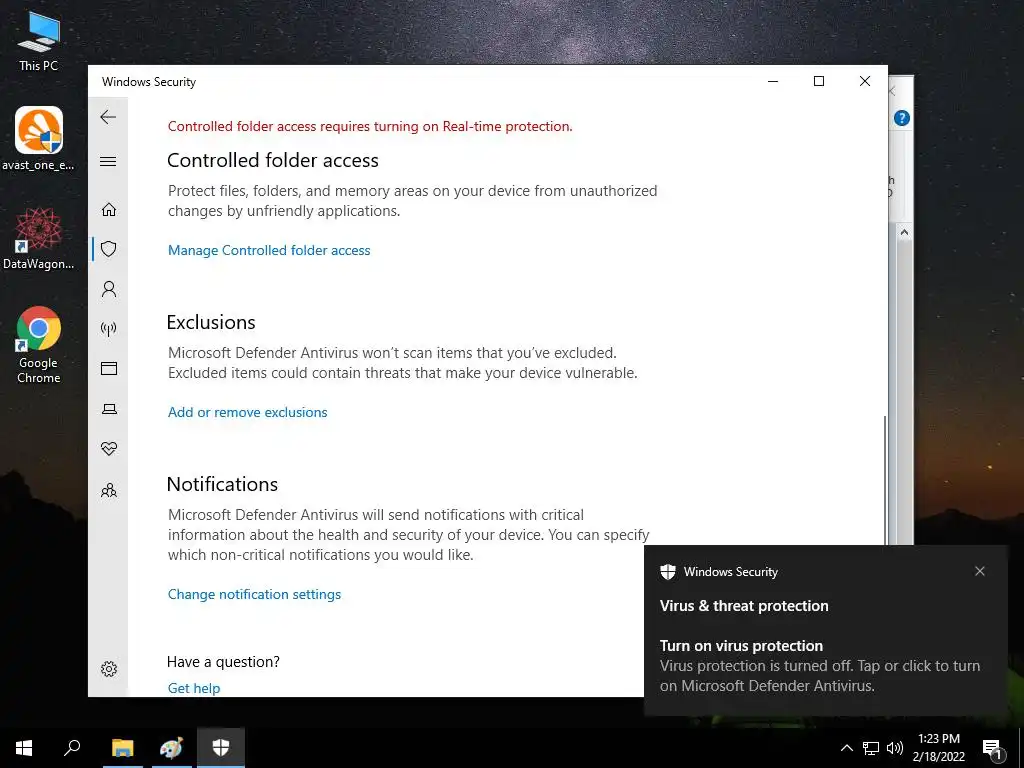Open the avast_one desktop installer icon
The height and width of the screenshot is (768, 1024).
[x=39, y=138]
